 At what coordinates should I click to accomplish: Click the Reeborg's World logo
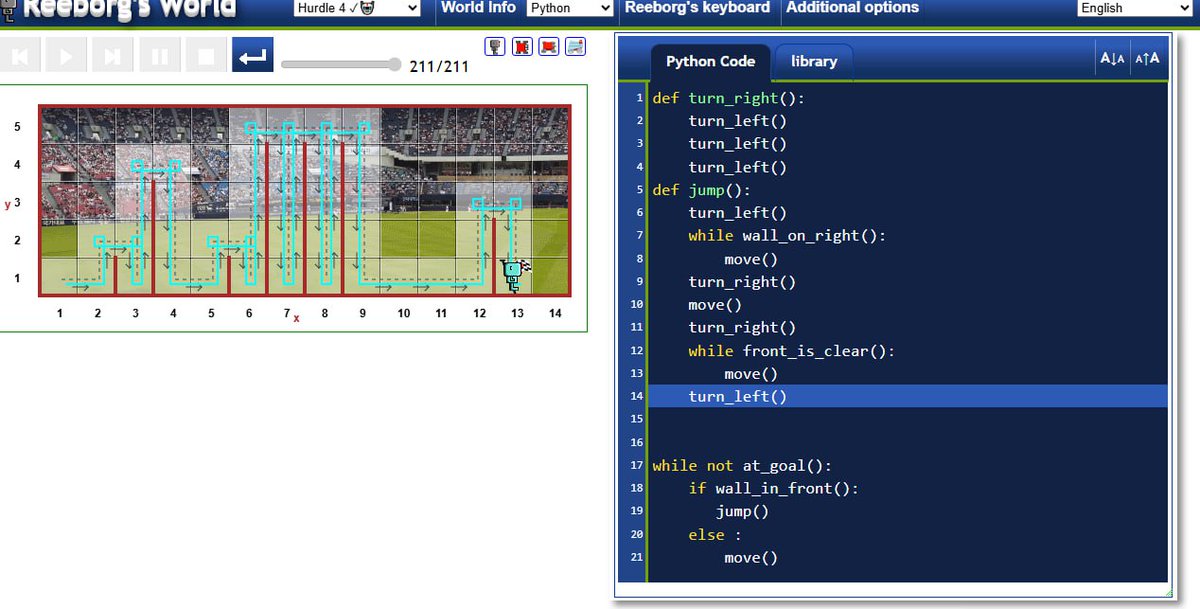click(120, 10)
